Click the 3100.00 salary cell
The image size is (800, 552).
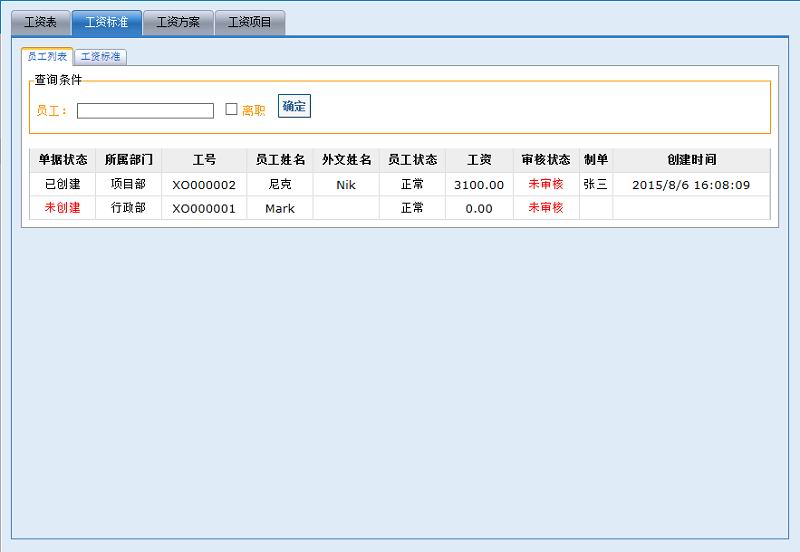coord(479,185)
